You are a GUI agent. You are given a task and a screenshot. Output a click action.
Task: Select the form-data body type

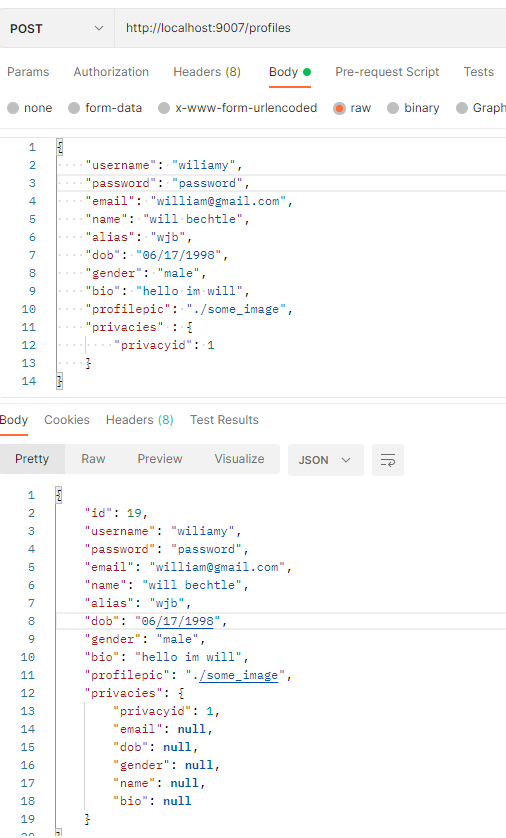(x=105, y=108)
